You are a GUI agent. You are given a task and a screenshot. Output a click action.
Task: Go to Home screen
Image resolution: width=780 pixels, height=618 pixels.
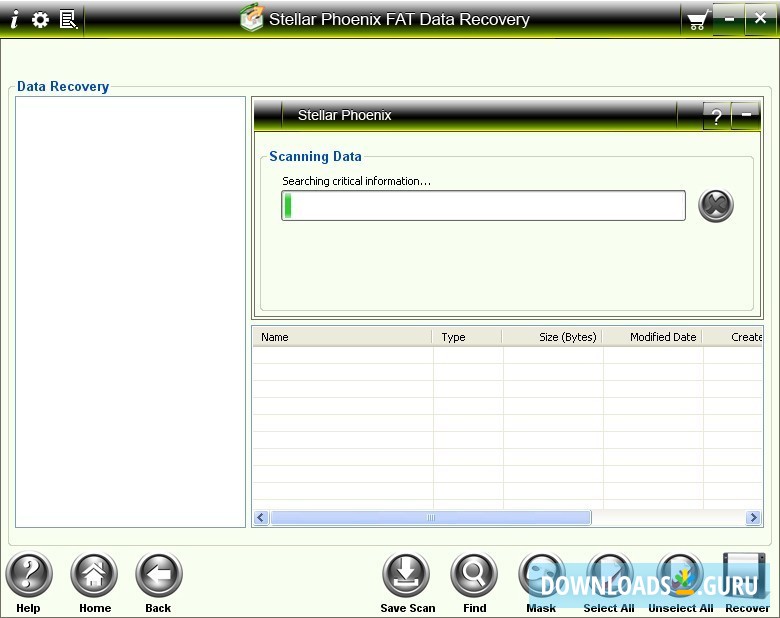tap(95, 582)
